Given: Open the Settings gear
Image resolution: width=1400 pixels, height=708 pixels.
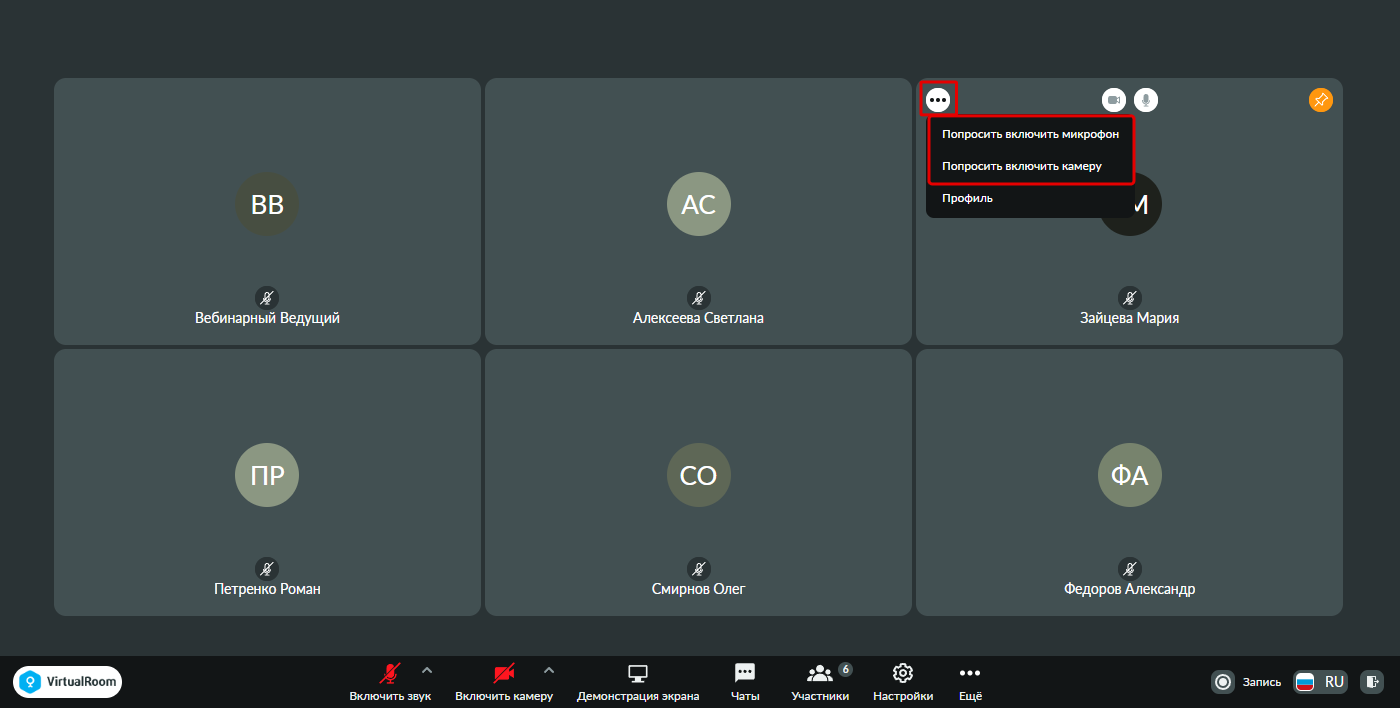Looking at the screenshot, I should (903, 682).
